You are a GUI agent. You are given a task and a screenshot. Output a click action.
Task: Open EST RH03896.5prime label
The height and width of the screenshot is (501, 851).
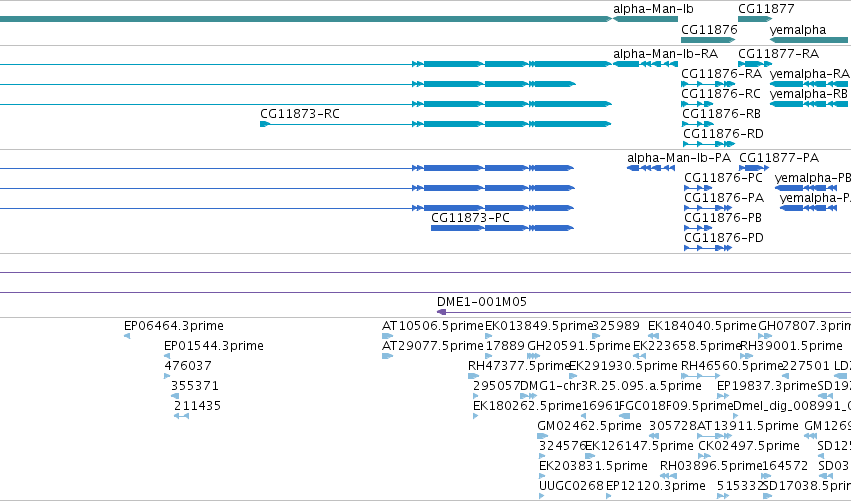711,466
